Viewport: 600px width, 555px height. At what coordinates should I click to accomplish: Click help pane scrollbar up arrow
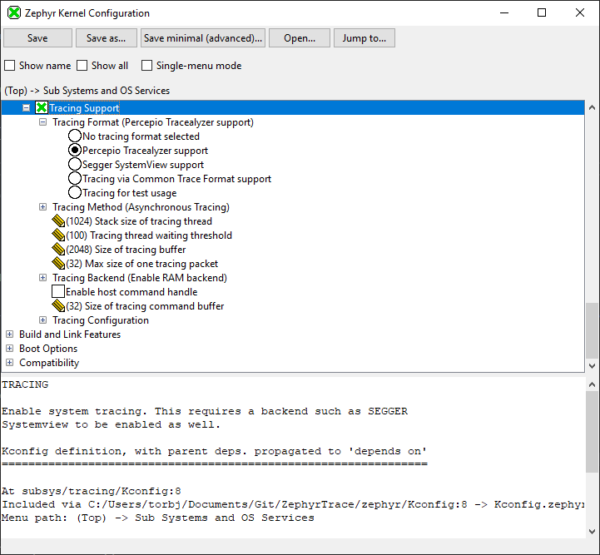tap(592, 384)
